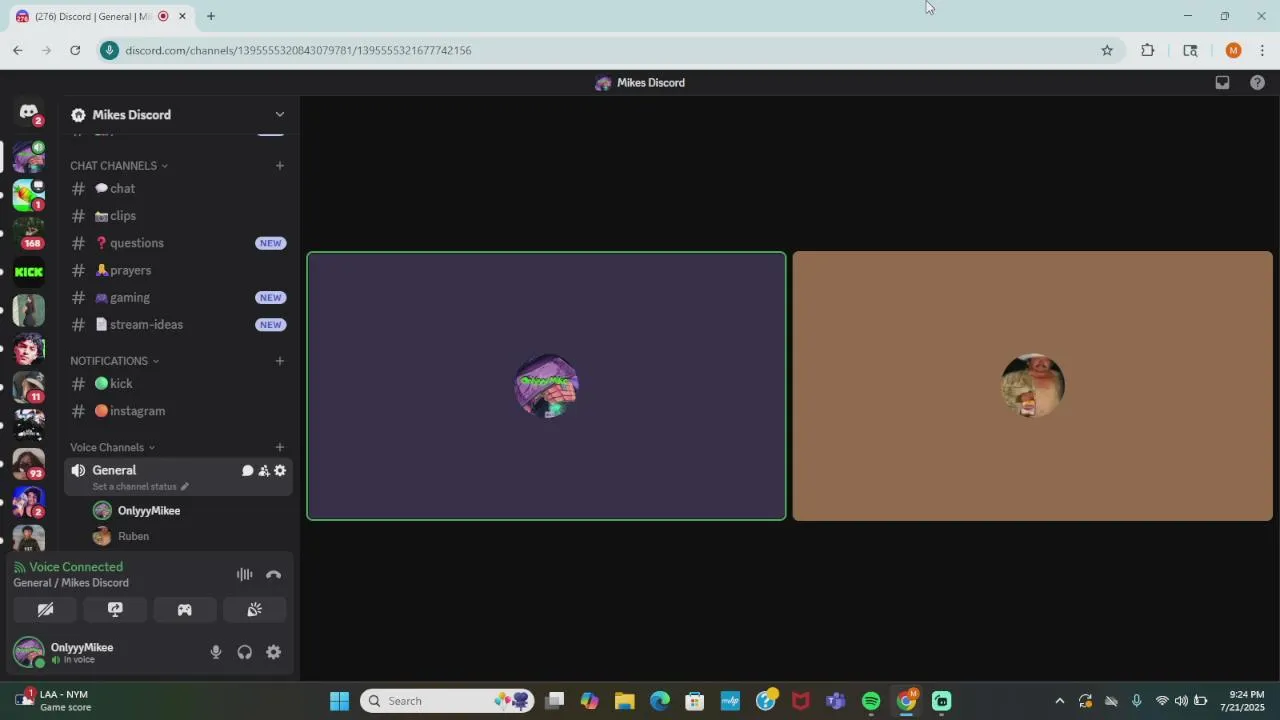Deafen with headphones icon
The image size is (1280, 720).
click(244, 653)
